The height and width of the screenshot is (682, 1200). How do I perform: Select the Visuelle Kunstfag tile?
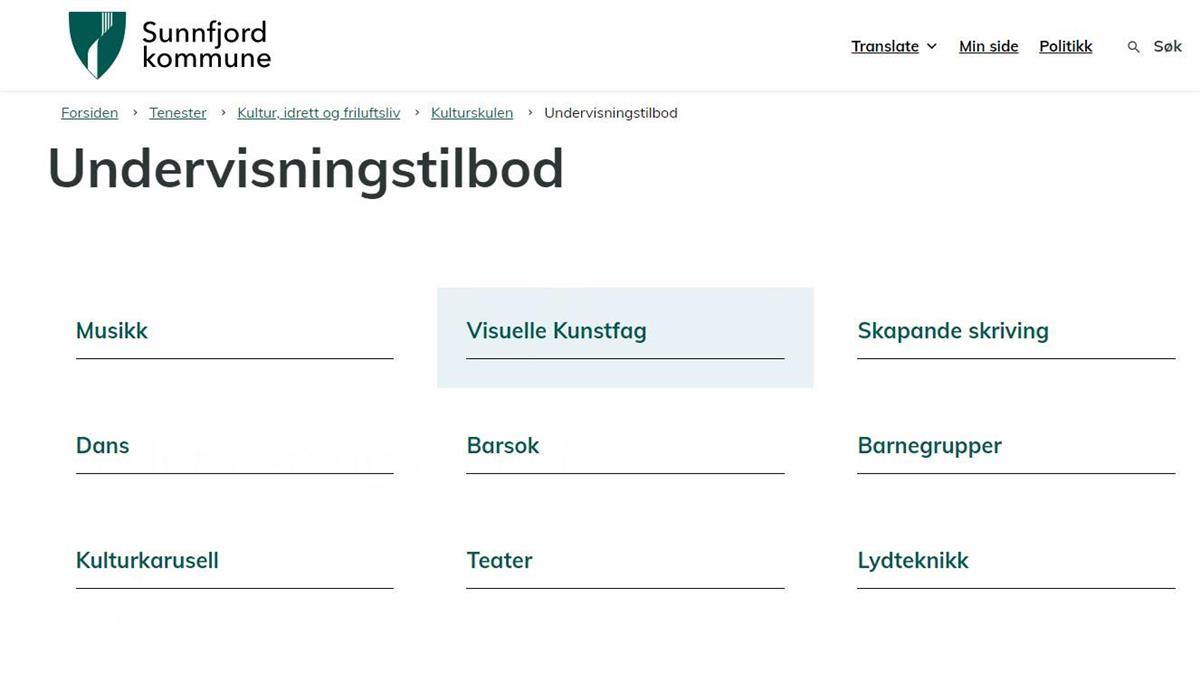(x=556, y=331)
